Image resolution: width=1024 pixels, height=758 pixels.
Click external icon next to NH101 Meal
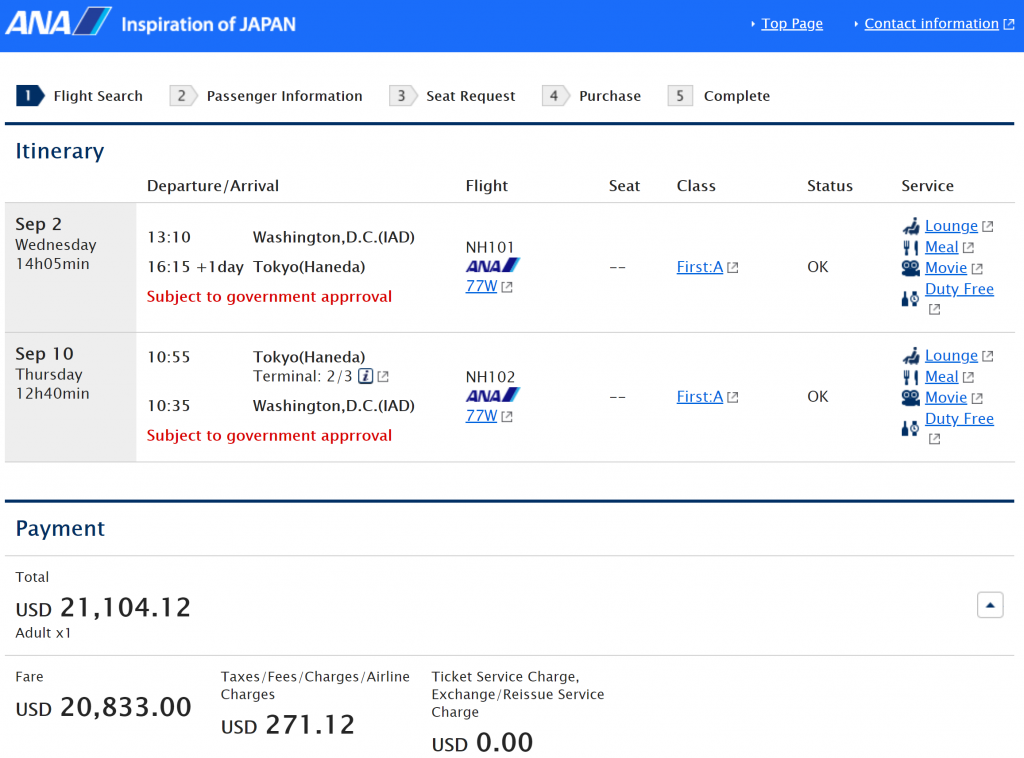coord(968,247)
